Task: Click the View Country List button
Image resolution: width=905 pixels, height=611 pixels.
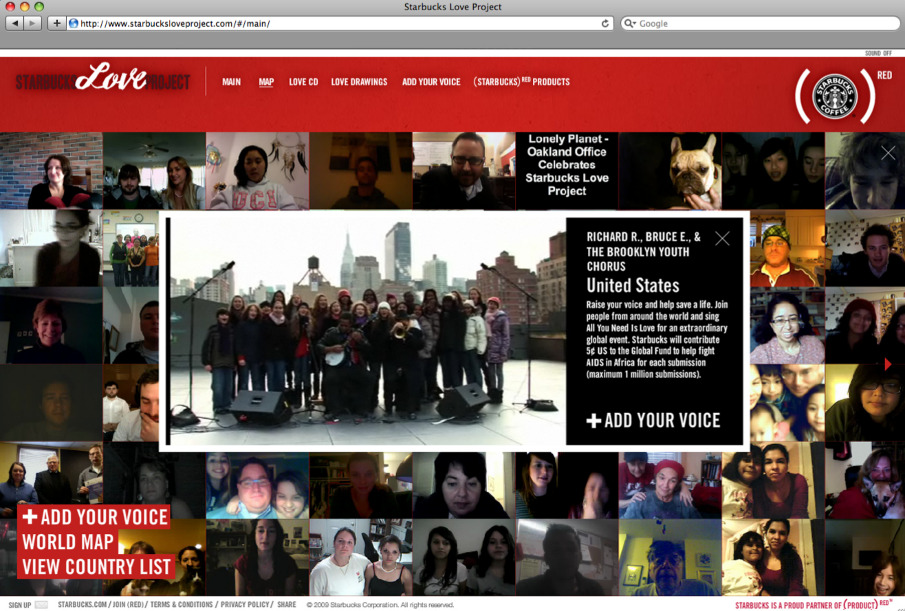Action: pos(96,567)
